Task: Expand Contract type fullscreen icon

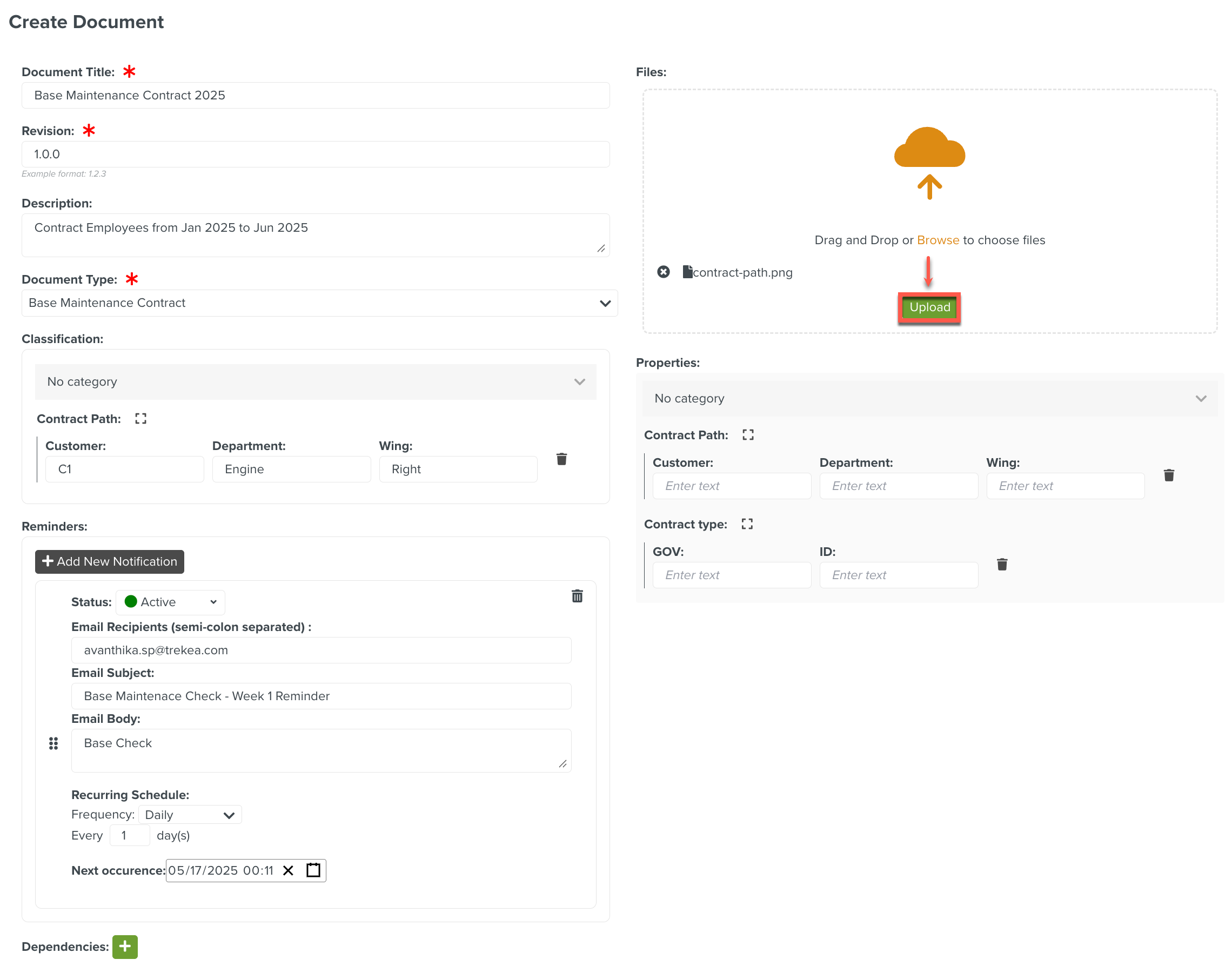Action: 746,524
